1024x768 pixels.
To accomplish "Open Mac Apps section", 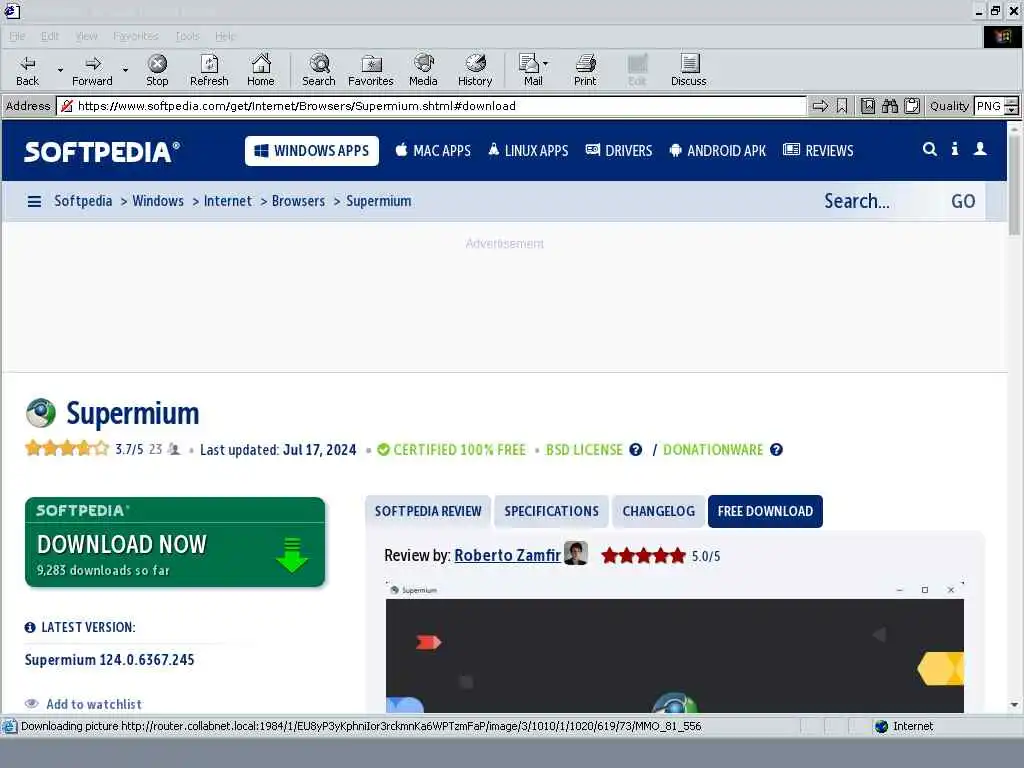I will coord(433,151).
